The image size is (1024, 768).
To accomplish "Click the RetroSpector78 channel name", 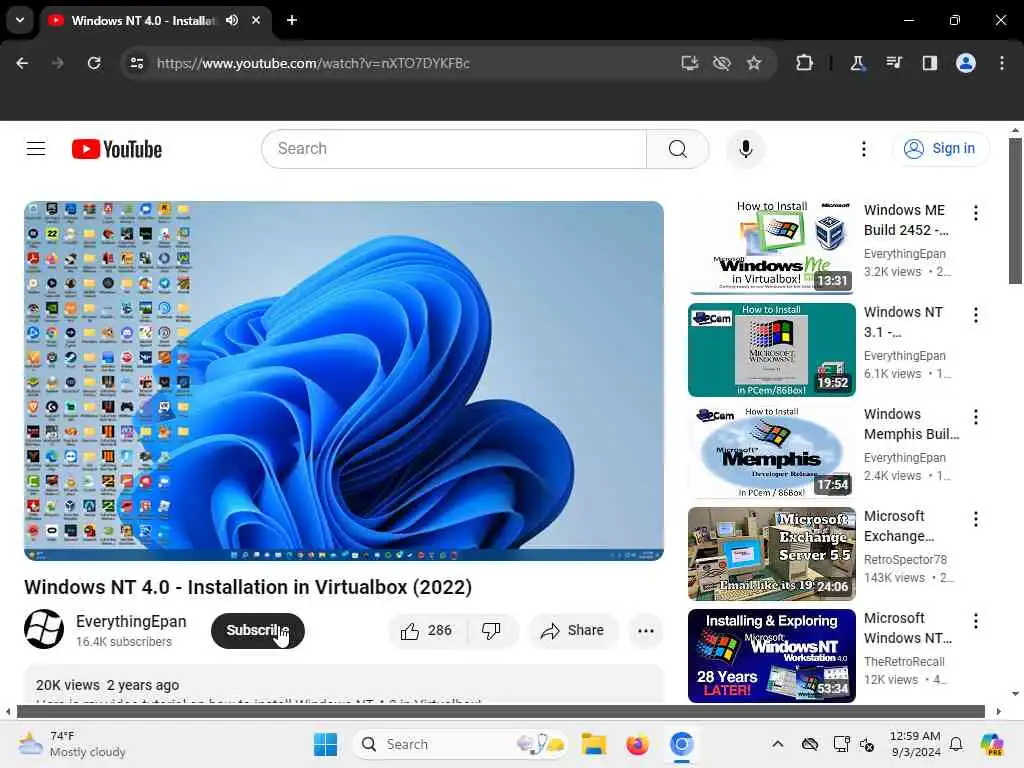I will (x=905, y=560).
